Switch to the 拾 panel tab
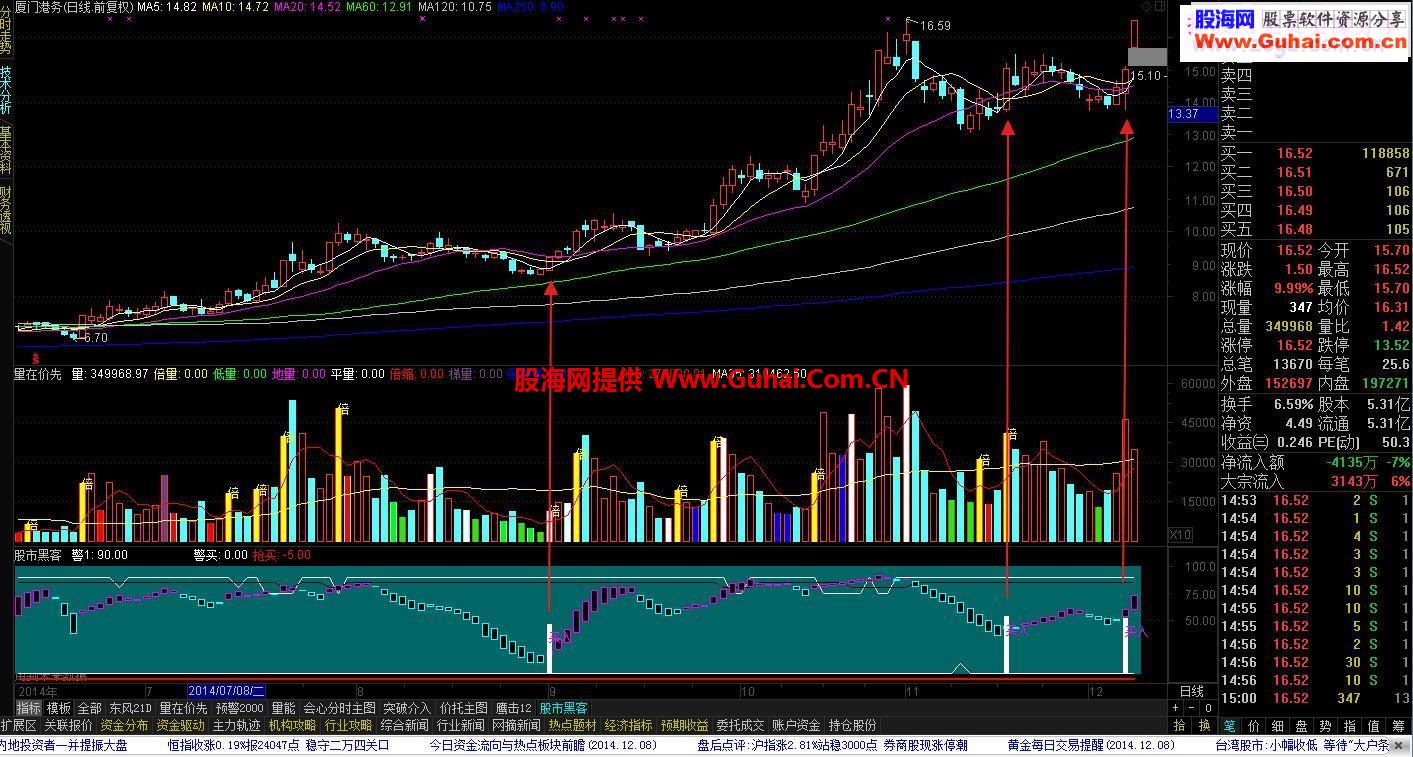The height and width of the screenshot is (757, 1413). click(x=1180, y=725)
